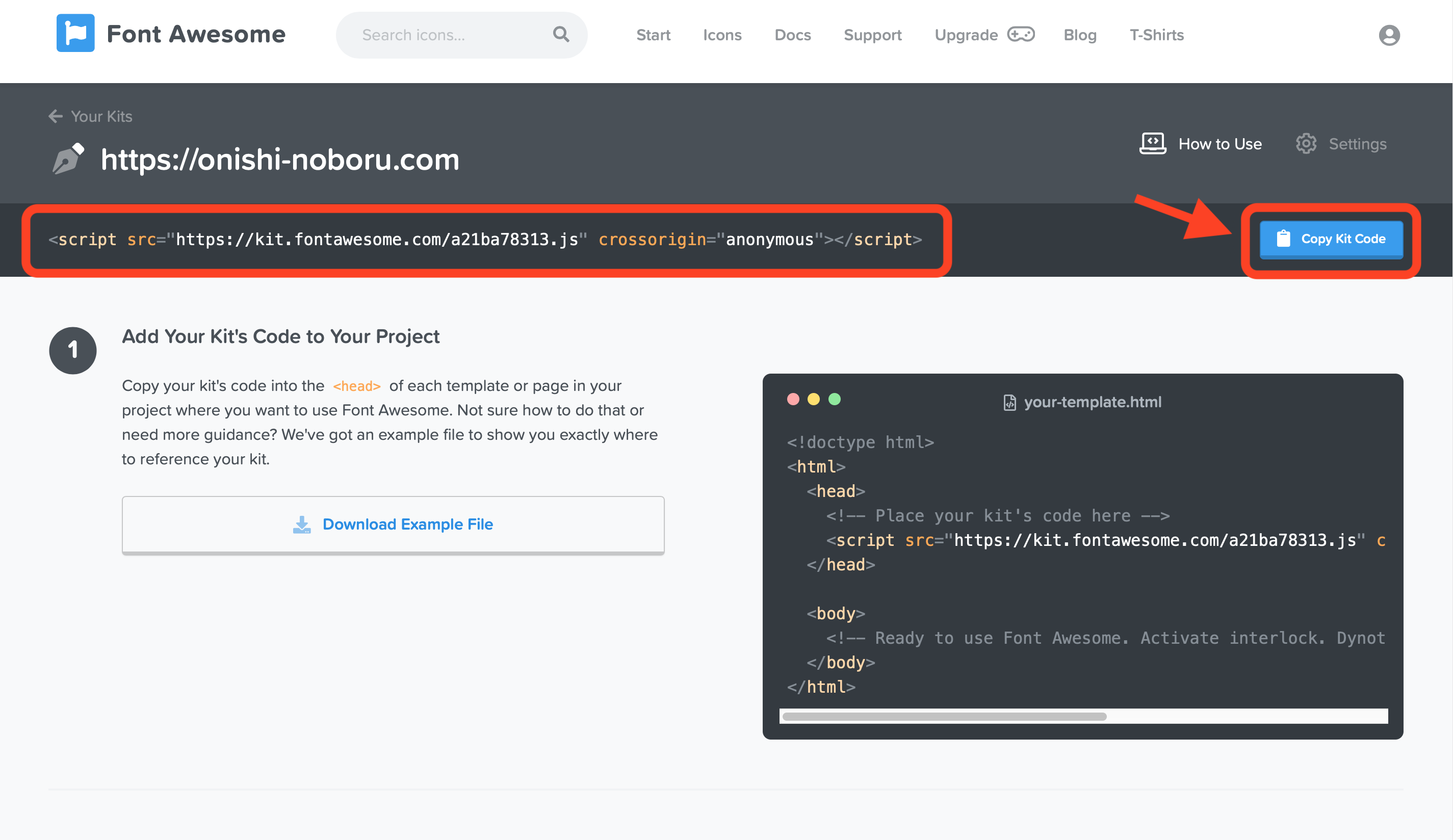Click the script src line in the template preview
Viewport: 1453px width, 840px height.
click(1105, 540)
